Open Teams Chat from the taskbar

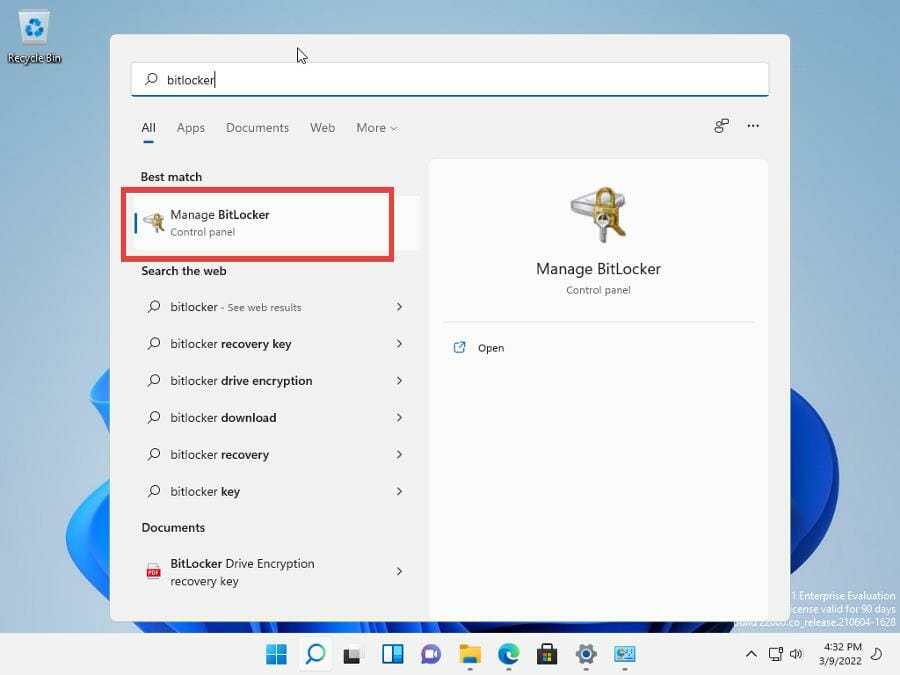click(431, 654)
